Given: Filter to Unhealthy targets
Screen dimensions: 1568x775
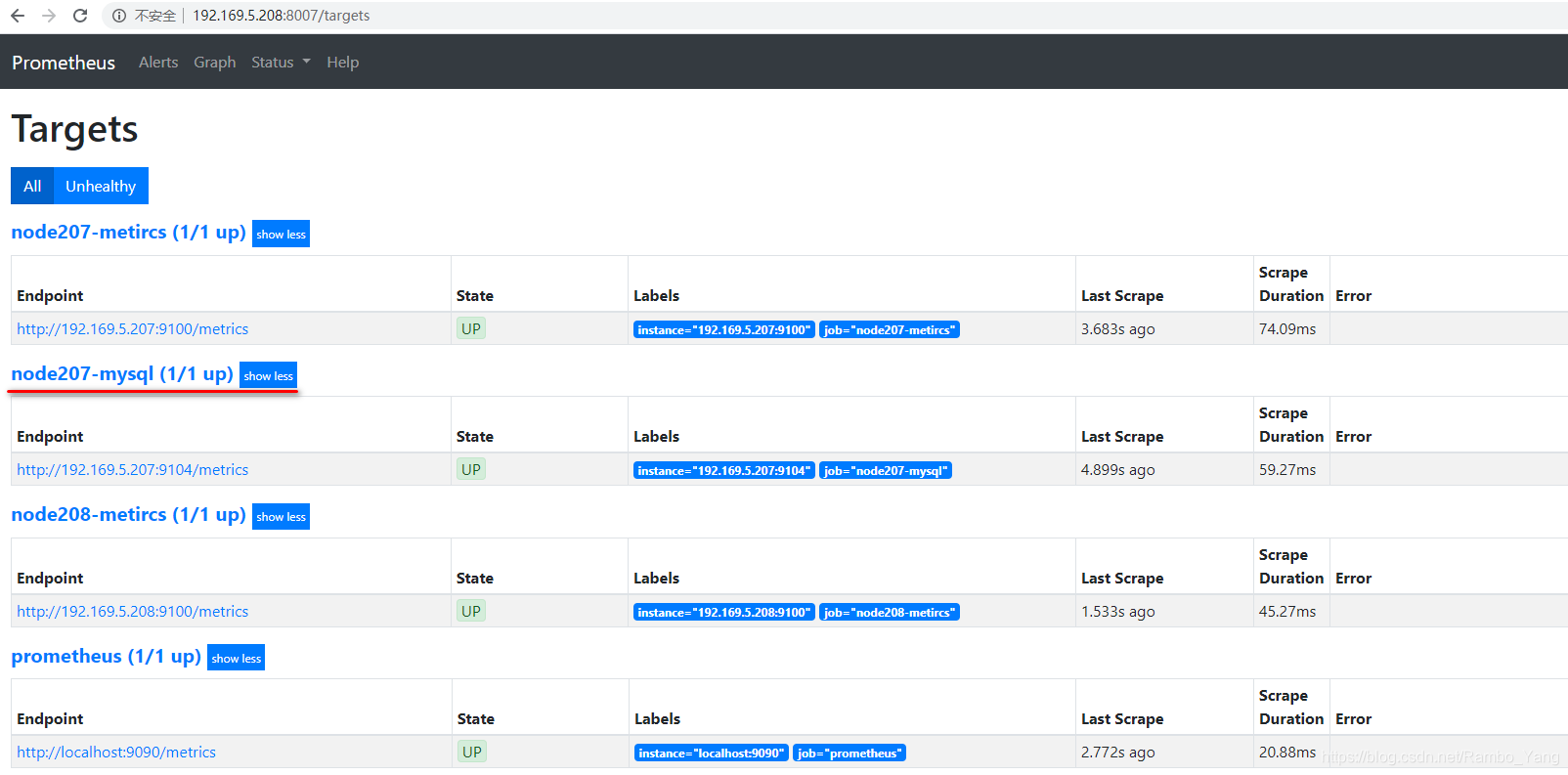Looking at the screenshot, I should point(101,186).
